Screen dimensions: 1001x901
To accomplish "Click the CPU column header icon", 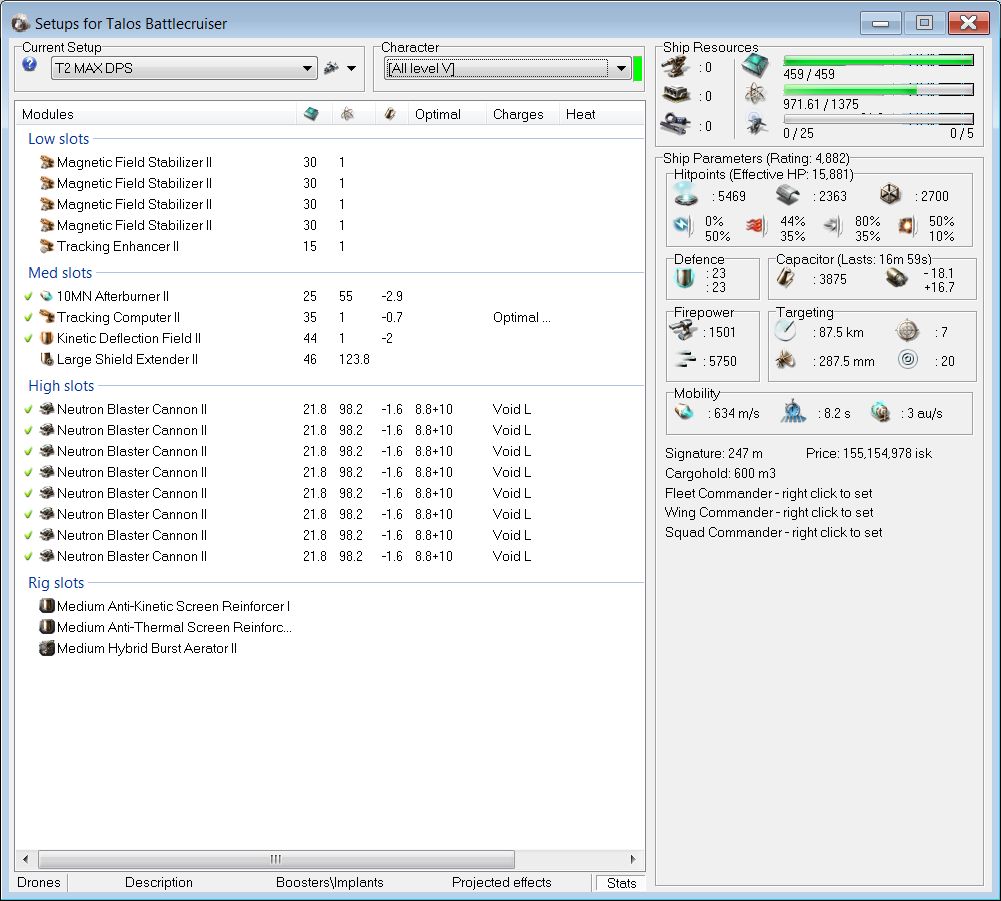I will pos(311,114).
